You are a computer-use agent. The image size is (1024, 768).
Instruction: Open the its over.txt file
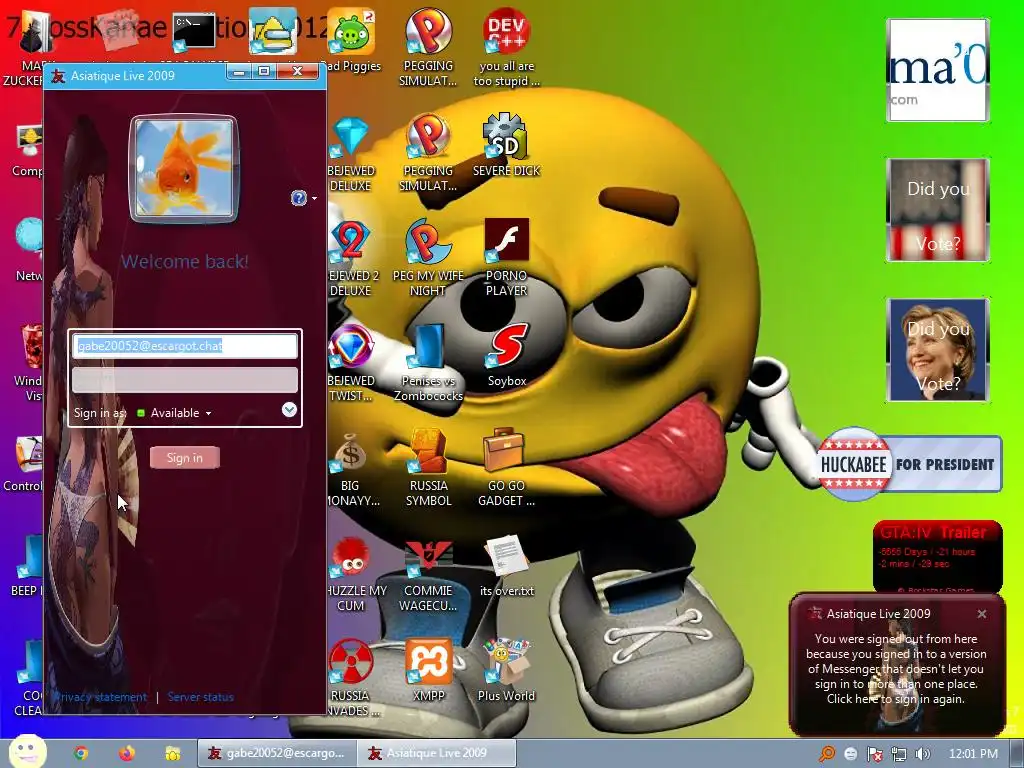coord(506,565)
